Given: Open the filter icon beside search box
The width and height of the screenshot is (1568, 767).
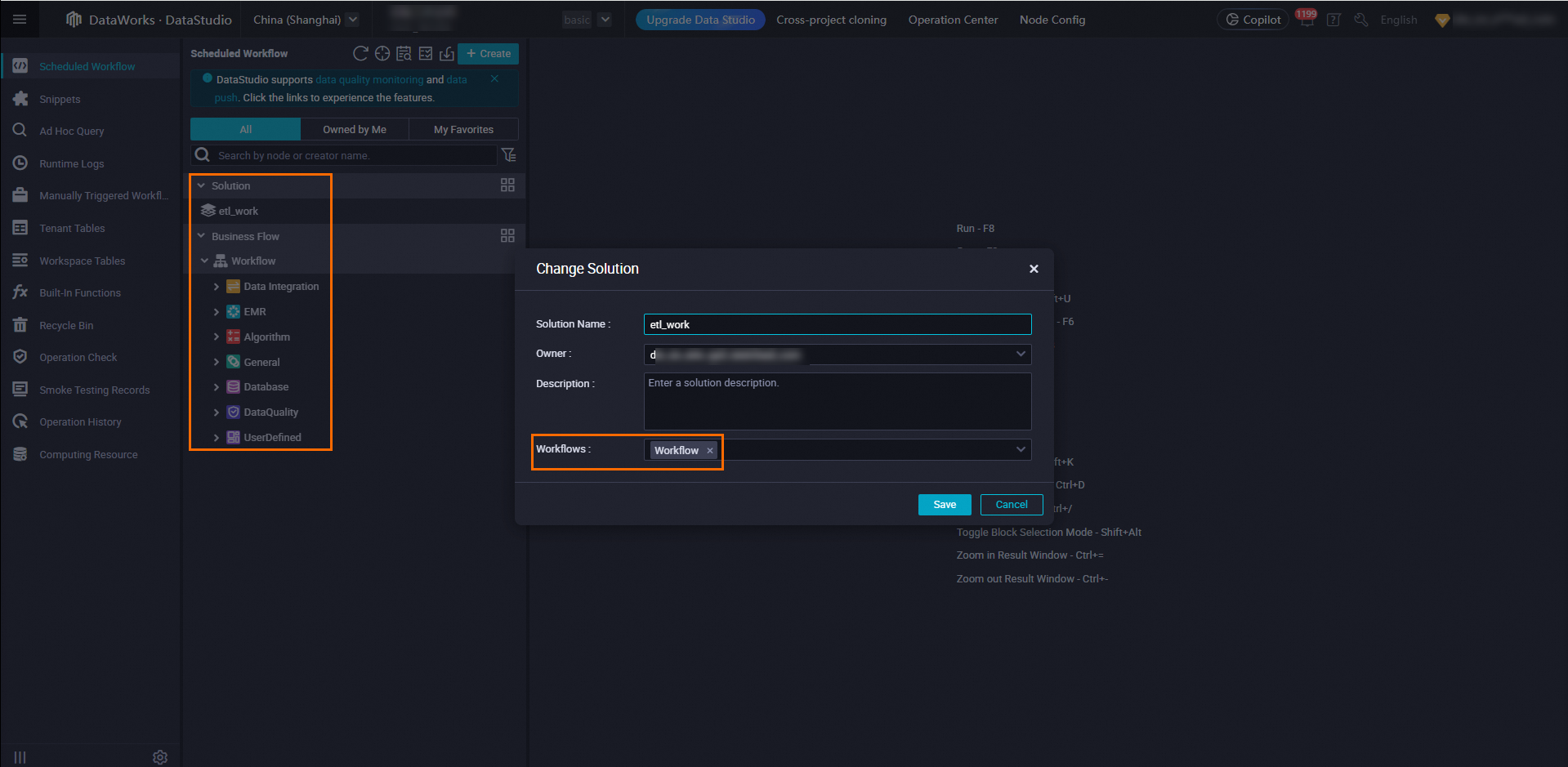Looking at the screenshot, I should point(508,155).
